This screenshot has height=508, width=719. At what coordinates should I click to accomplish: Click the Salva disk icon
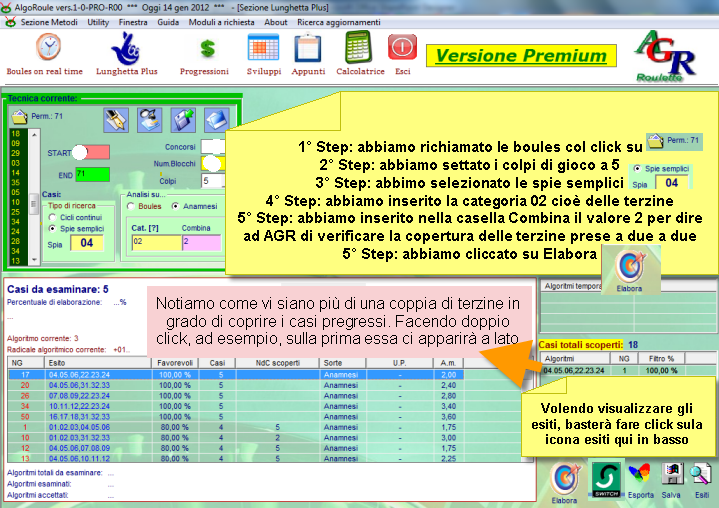(671, 474)
